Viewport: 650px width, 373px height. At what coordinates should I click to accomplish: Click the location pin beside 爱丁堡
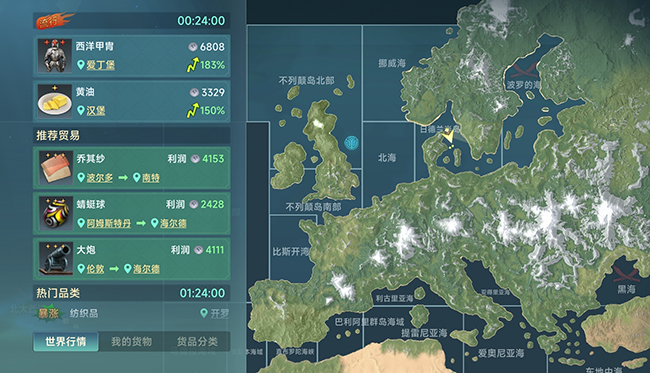(81, 65)
